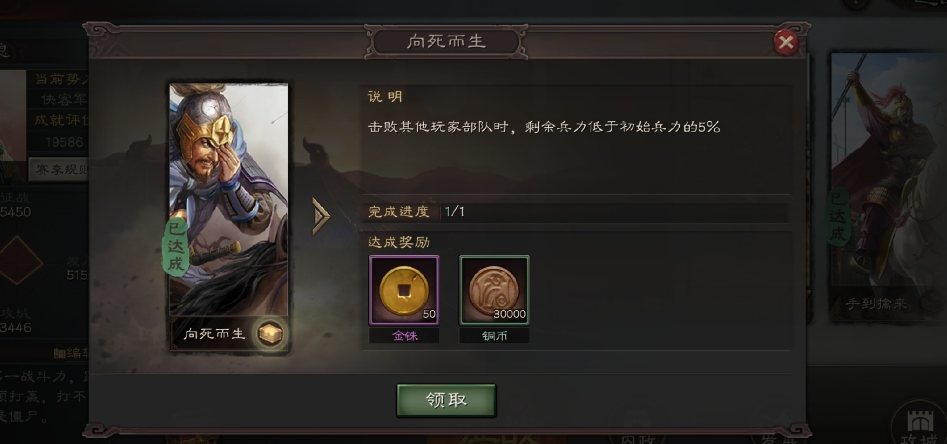Click the treasure chest icon on achievement card

click(x=269, y=333)
